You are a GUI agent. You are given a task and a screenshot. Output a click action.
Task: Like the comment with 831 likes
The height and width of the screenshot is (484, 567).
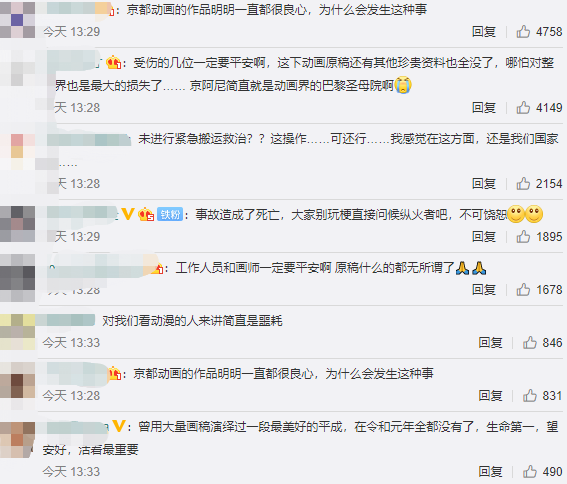click(530, 395)
